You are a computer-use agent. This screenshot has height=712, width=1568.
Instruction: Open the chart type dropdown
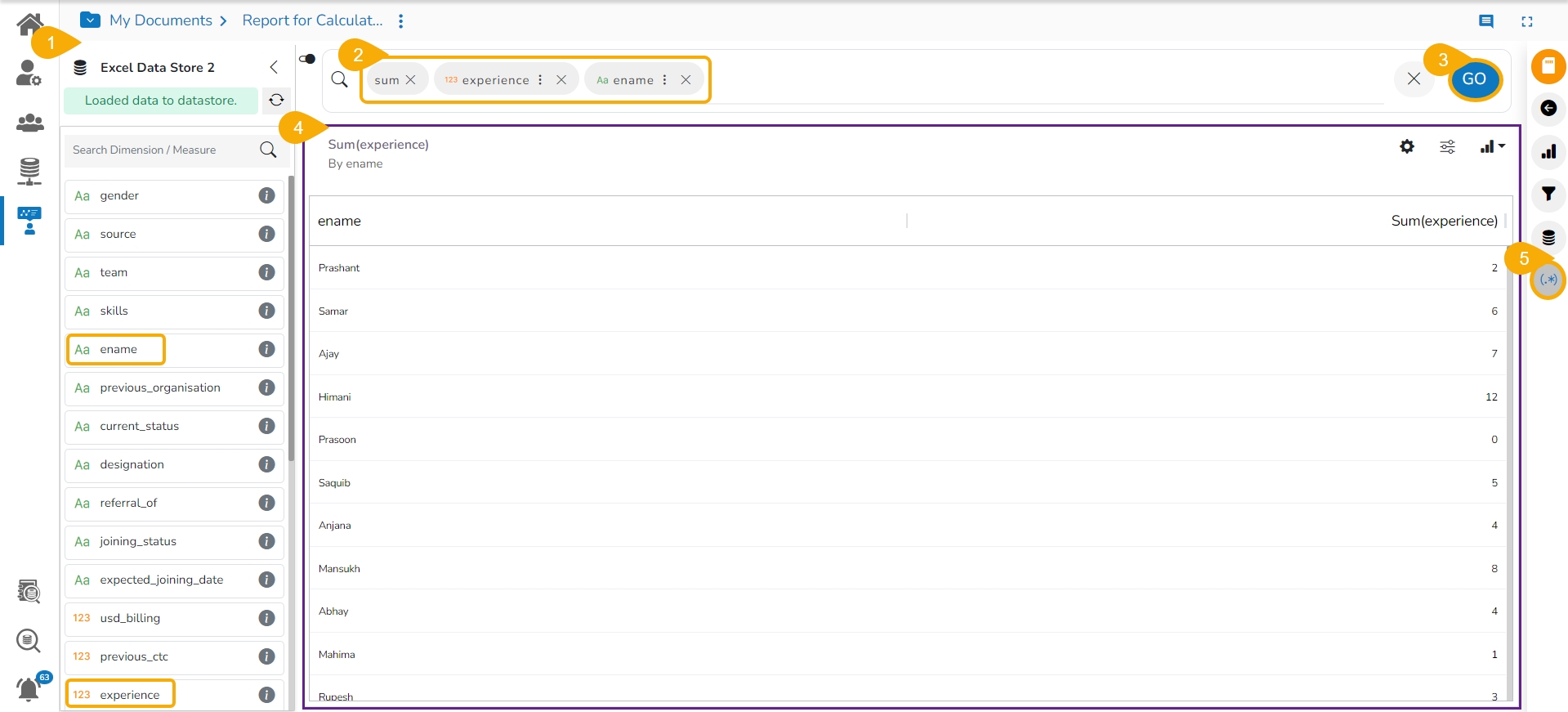[x=1491, y=146]
